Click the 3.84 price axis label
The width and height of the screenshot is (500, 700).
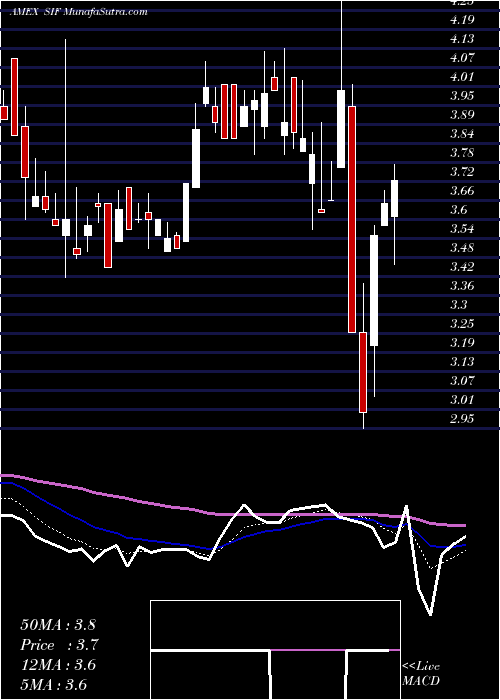click(462, 134)
